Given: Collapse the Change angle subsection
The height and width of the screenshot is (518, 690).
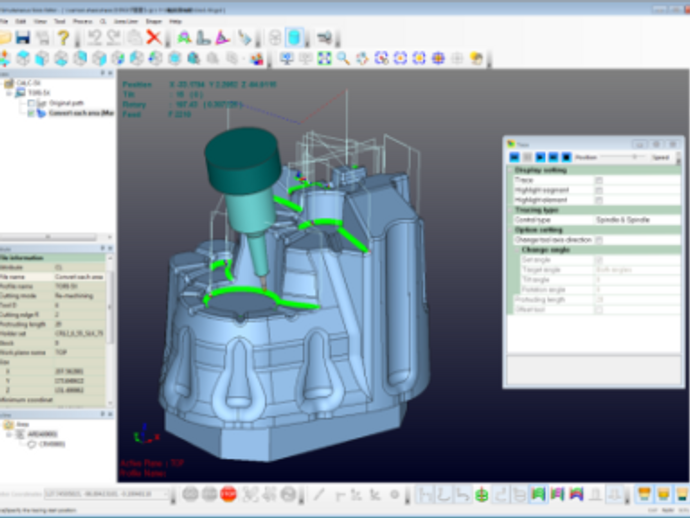Looking at the screenshot, I should point(518,250).
